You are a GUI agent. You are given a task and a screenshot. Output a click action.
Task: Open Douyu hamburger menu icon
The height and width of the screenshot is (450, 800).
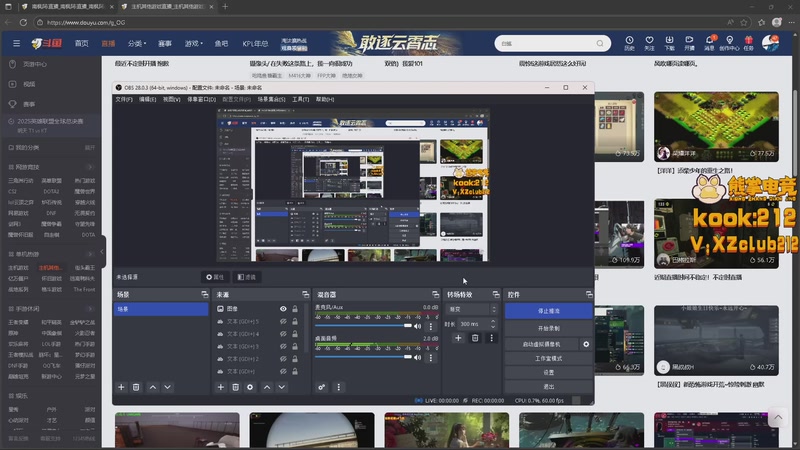coord(16,43)
